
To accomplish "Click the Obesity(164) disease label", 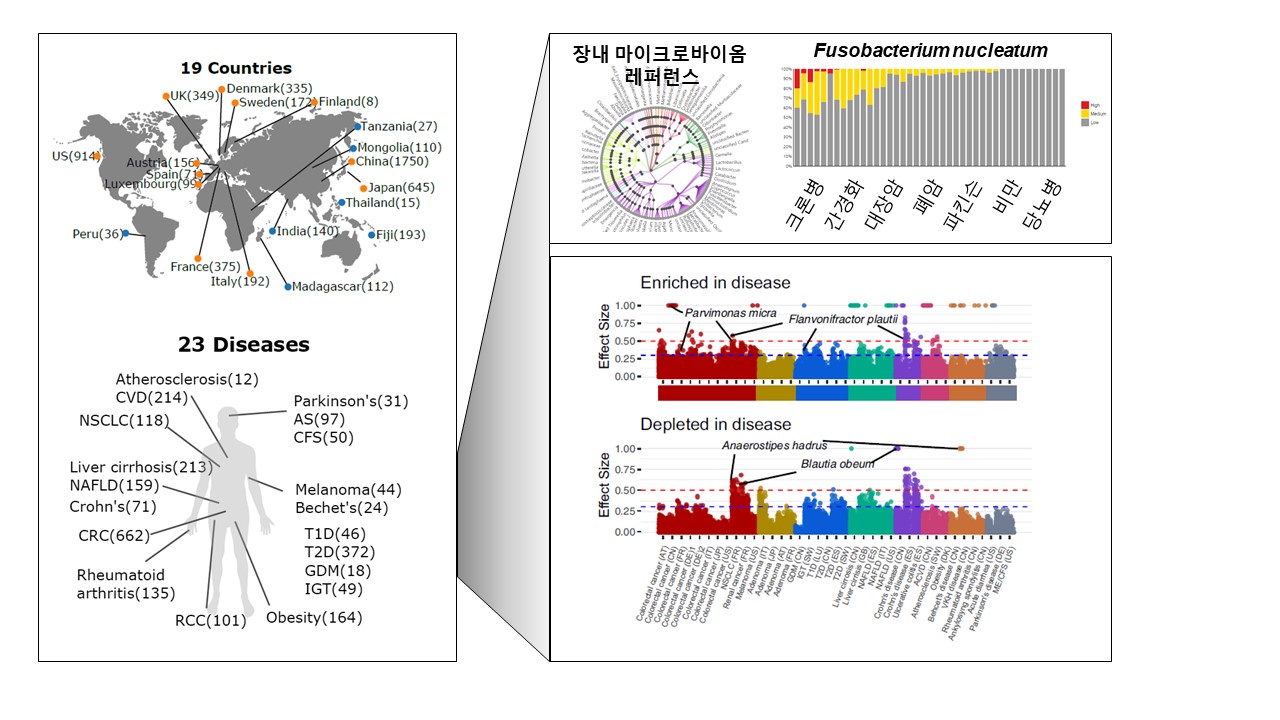I will click(314, 617).
